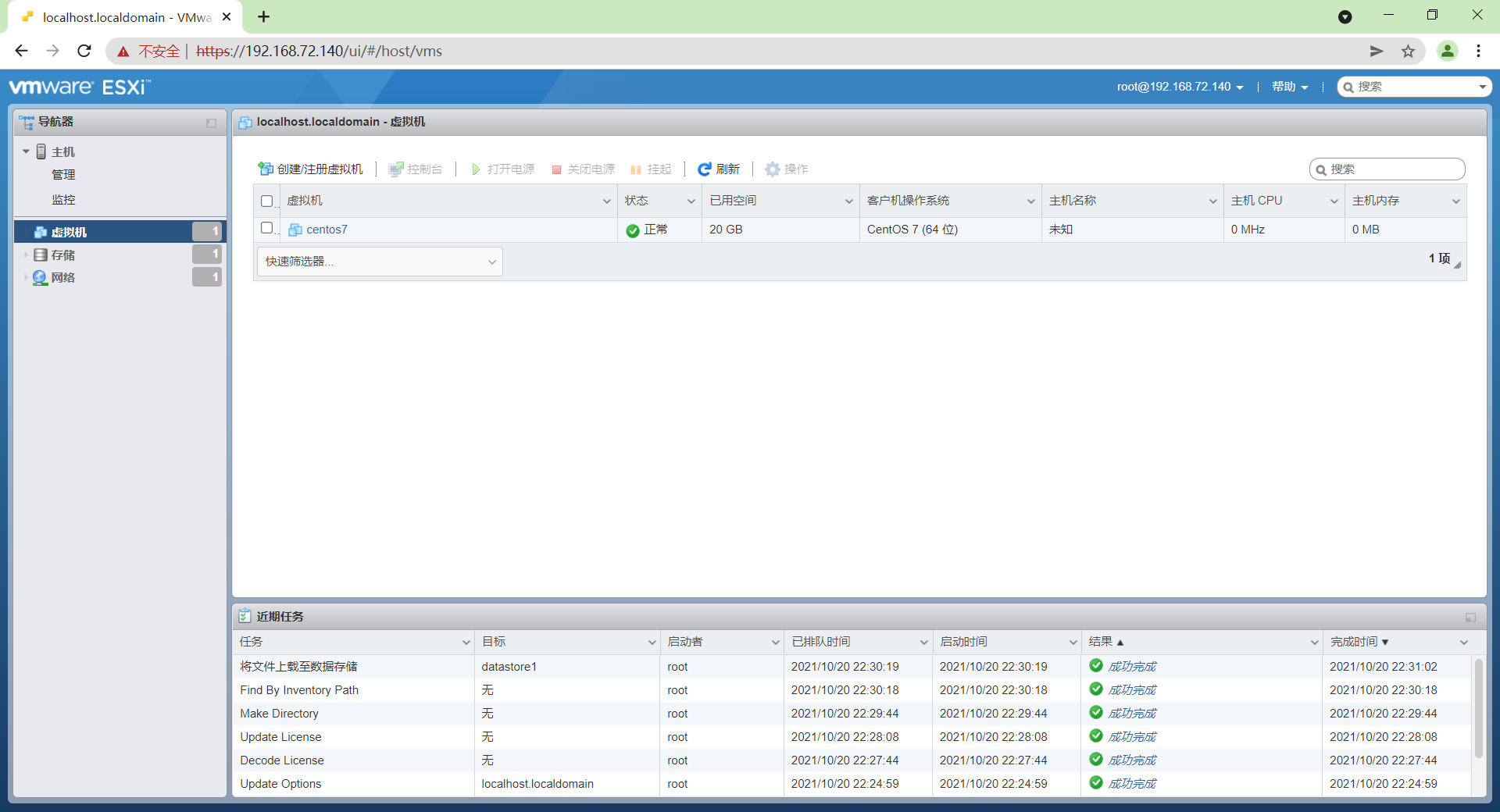Minimize the recent tasks panel

(1470, 617)
